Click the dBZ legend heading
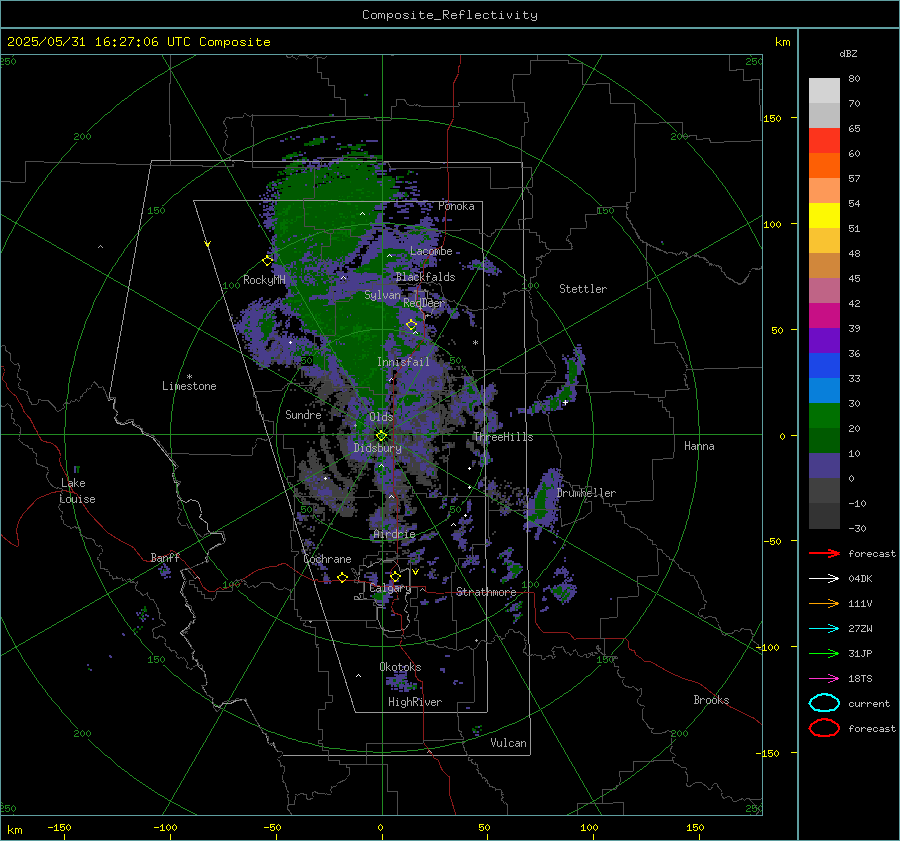 [x=848, y=54]
